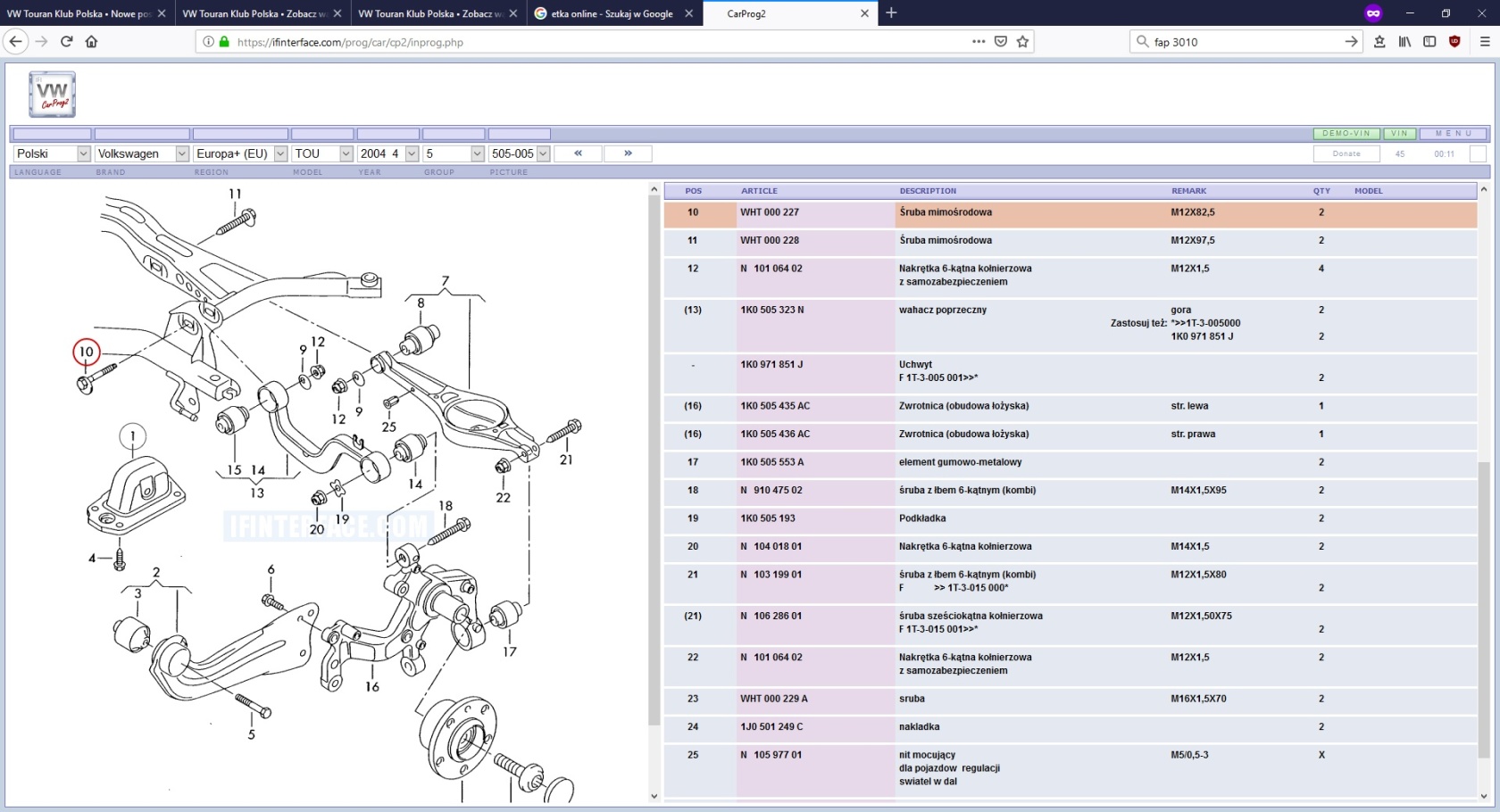Click previous picture « button
The width and height of the screenshot is (1500, 812).
pos(578,153)
